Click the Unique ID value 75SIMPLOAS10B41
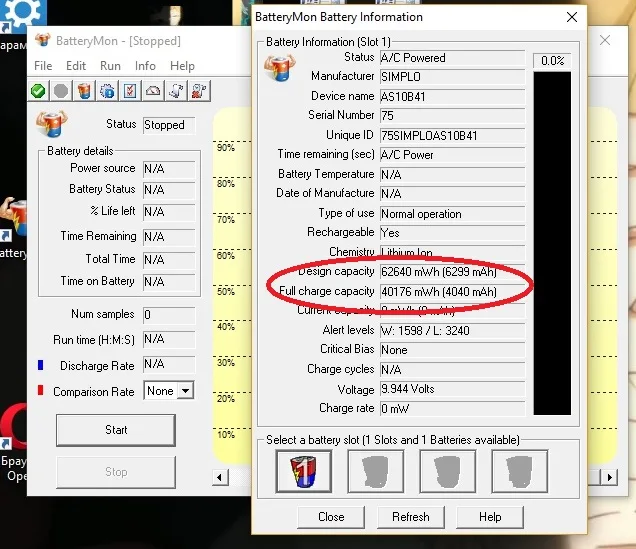 (x=452, y=135)
